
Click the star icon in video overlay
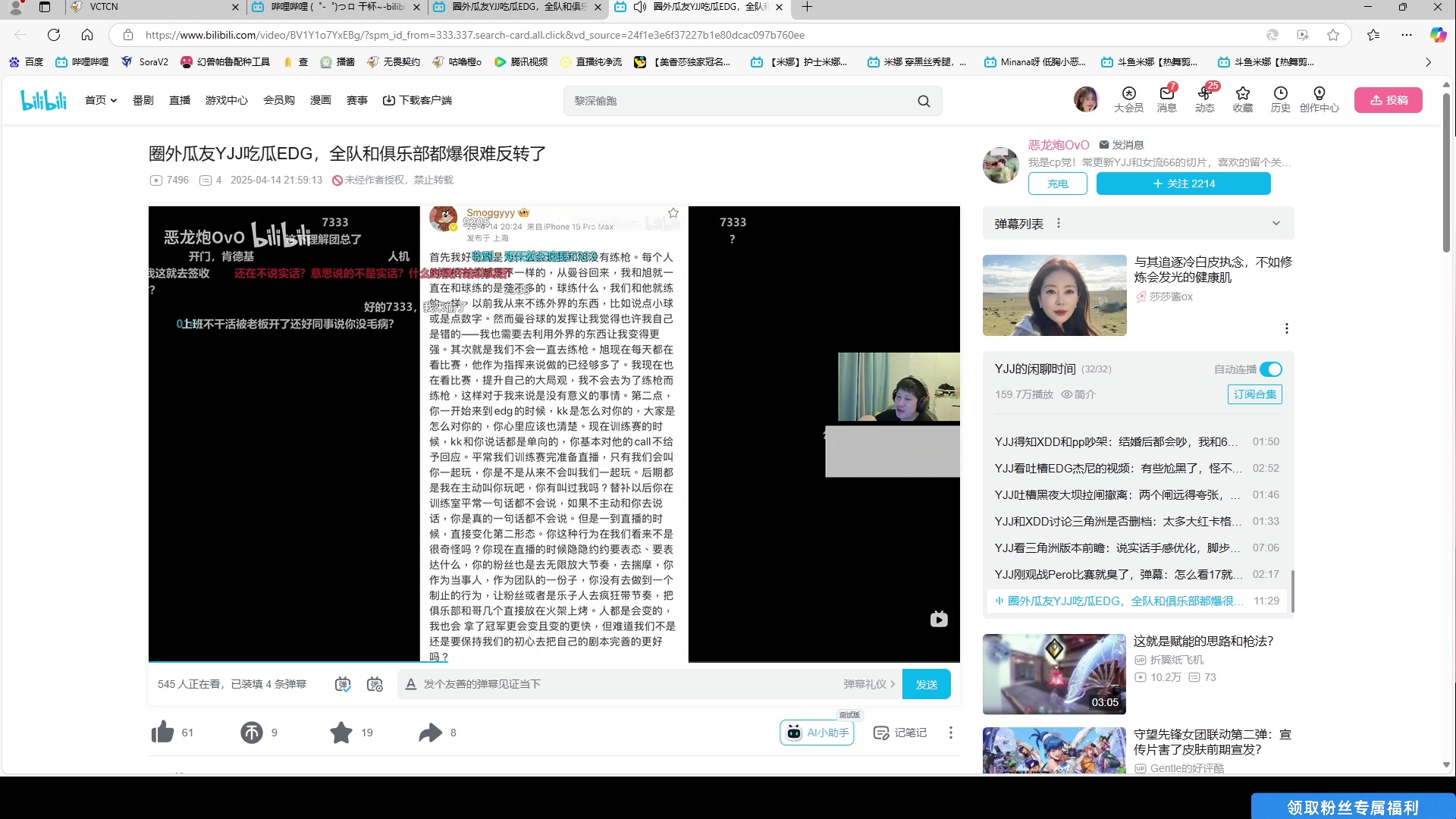point(673,213)
